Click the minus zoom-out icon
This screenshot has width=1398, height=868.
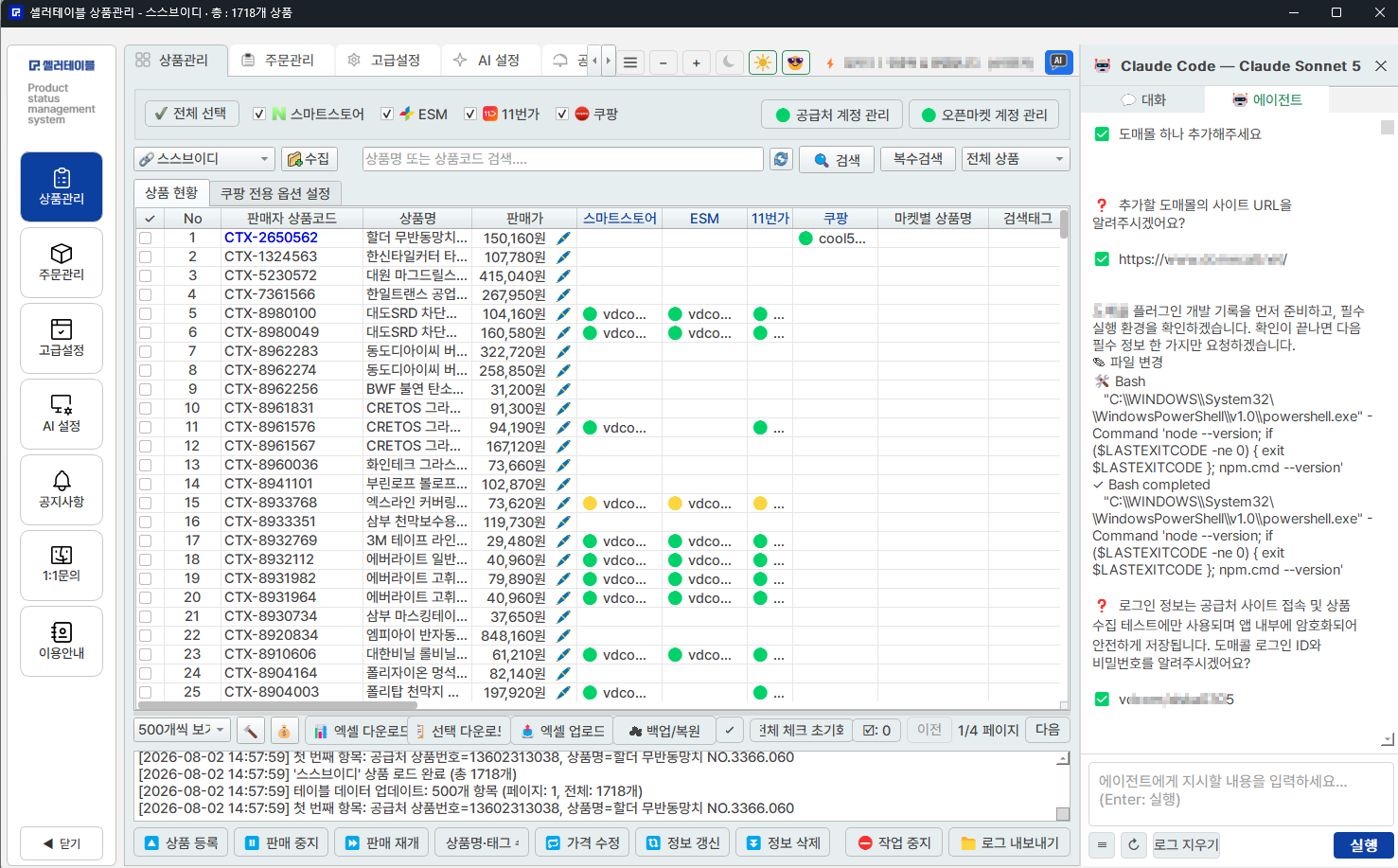pyautogui.click(x=664, y=62)
